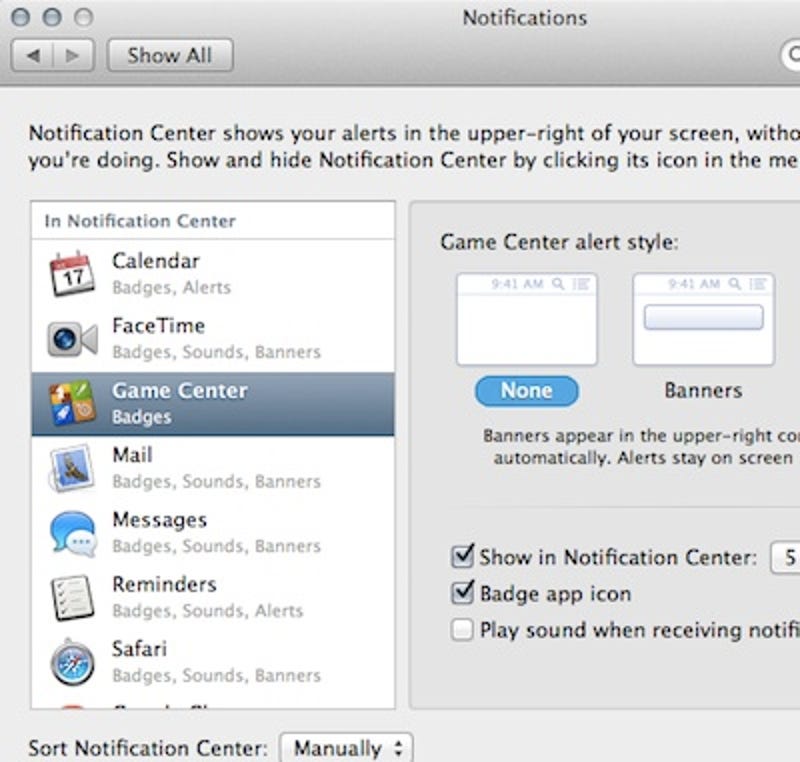Click the window zoom button
800x762 pixels.
[x=84, y=17]
